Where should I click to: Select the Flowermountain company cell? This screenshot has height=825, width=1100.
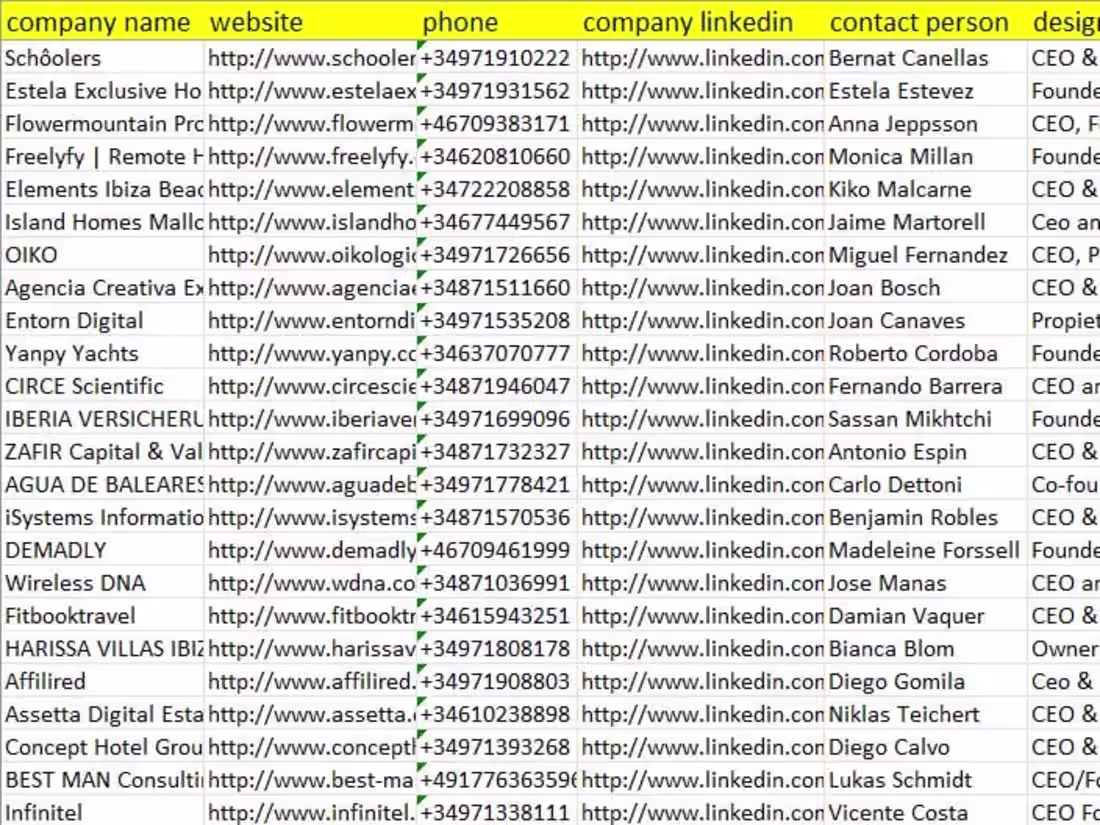point(103,123)
